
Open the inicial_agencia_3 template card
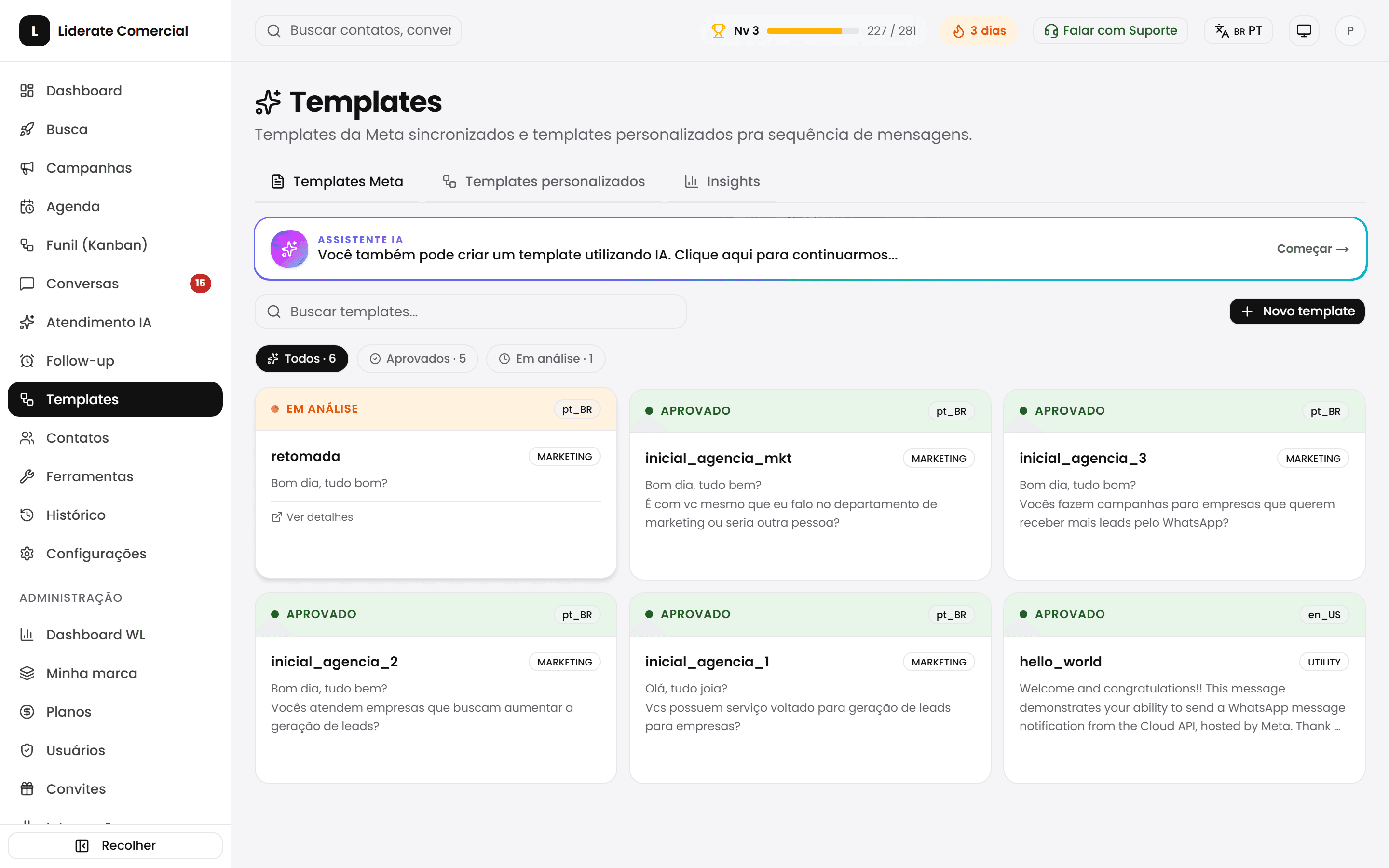[1184, 485]
